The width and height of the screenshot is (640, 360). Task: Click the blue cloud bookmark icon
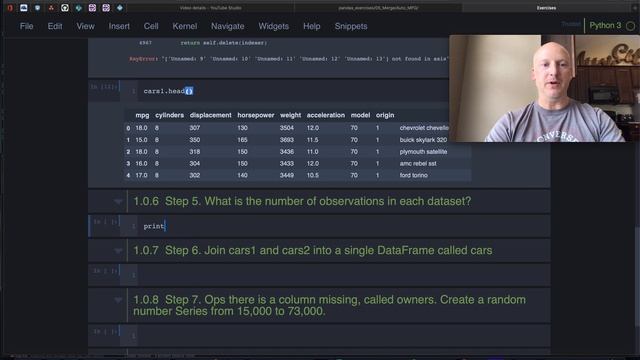[x=24, y=8]
